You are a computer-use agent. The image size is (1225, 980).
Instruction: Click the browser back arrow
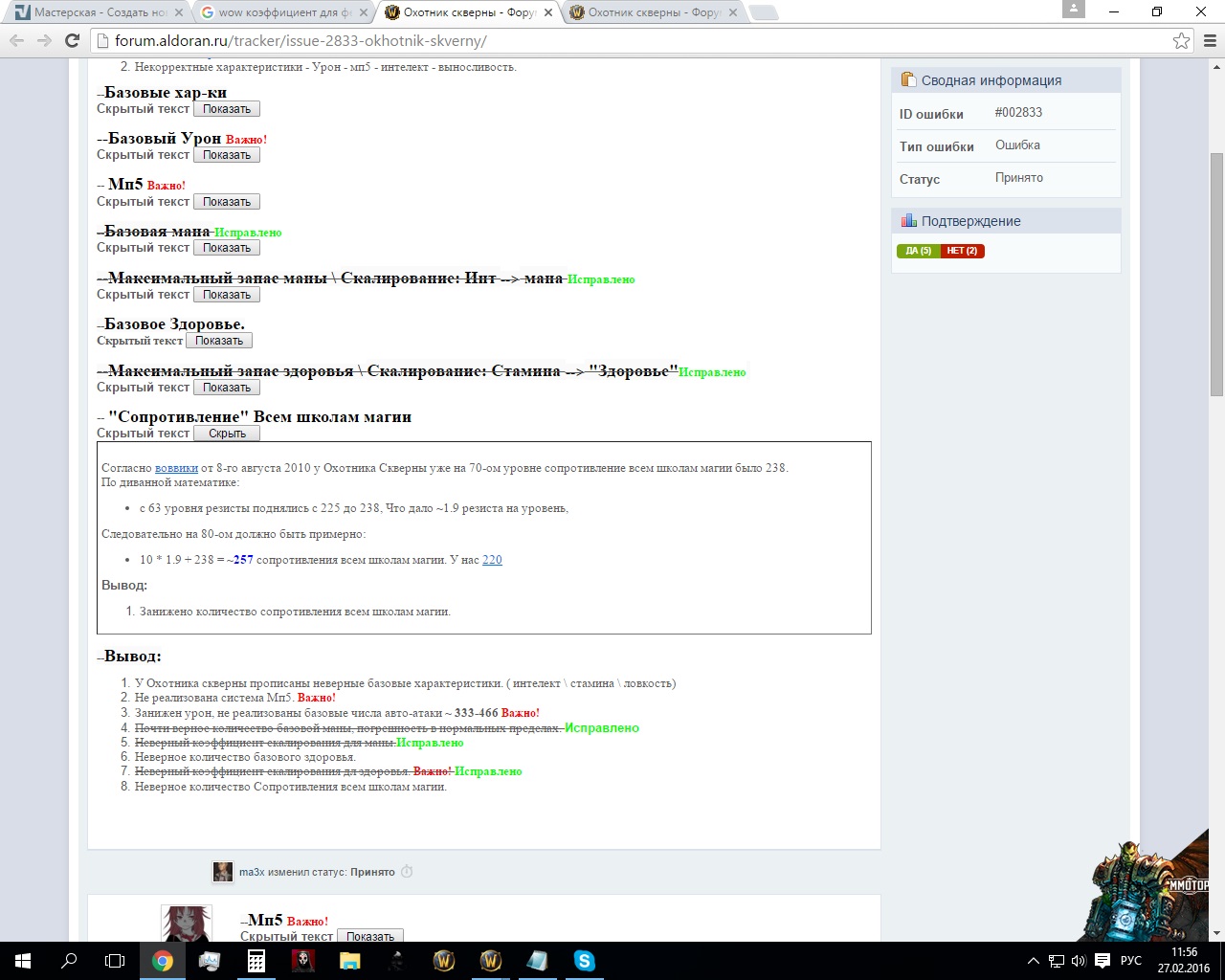[16, 40]
